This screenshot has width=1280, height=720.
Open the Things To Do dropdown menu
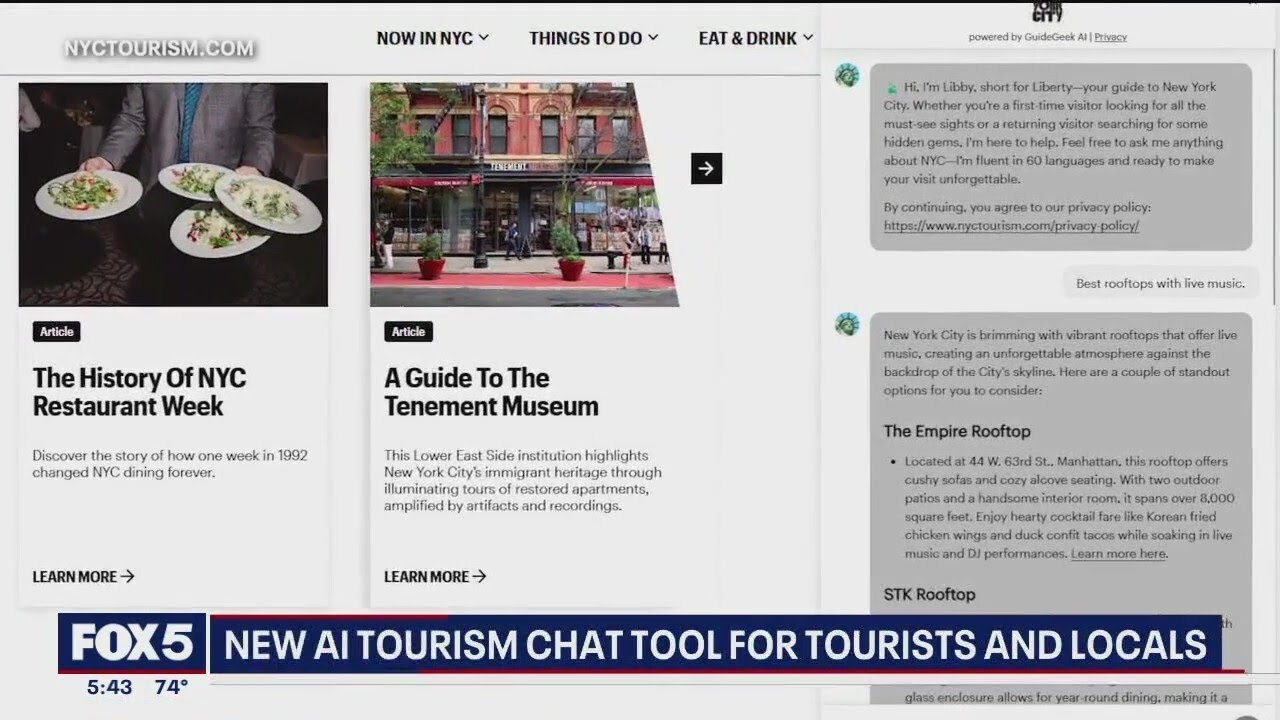click(594, 38)
